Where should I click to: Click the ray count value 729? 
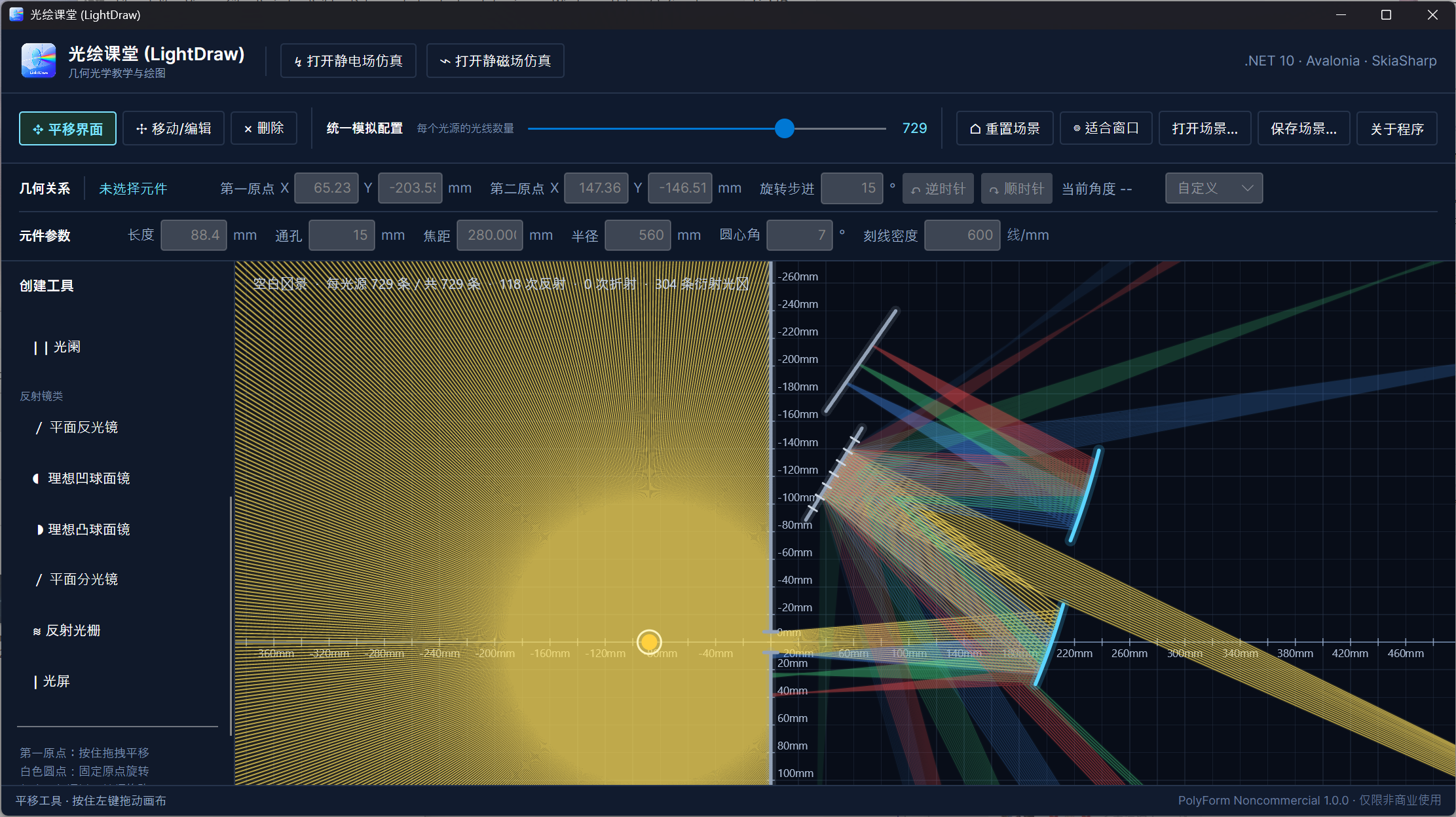[914, 128]
